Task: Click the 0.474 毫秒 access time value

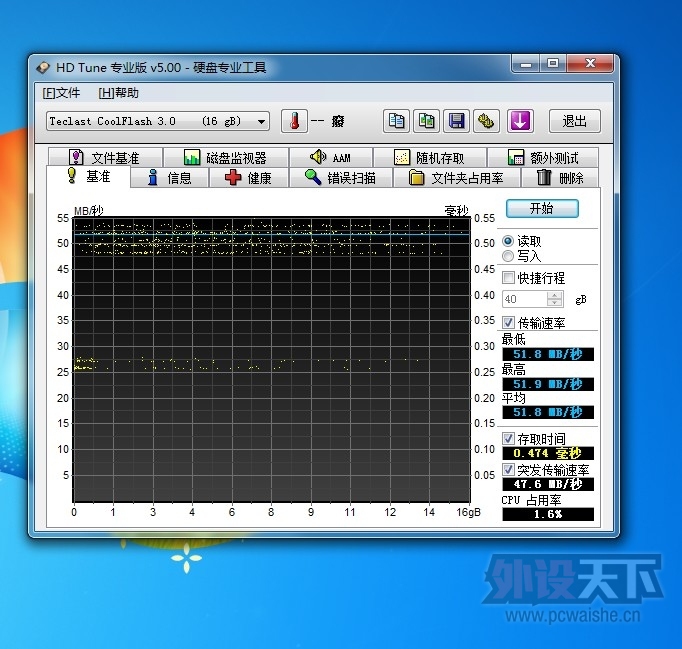Action: click(x=548, y=453)
